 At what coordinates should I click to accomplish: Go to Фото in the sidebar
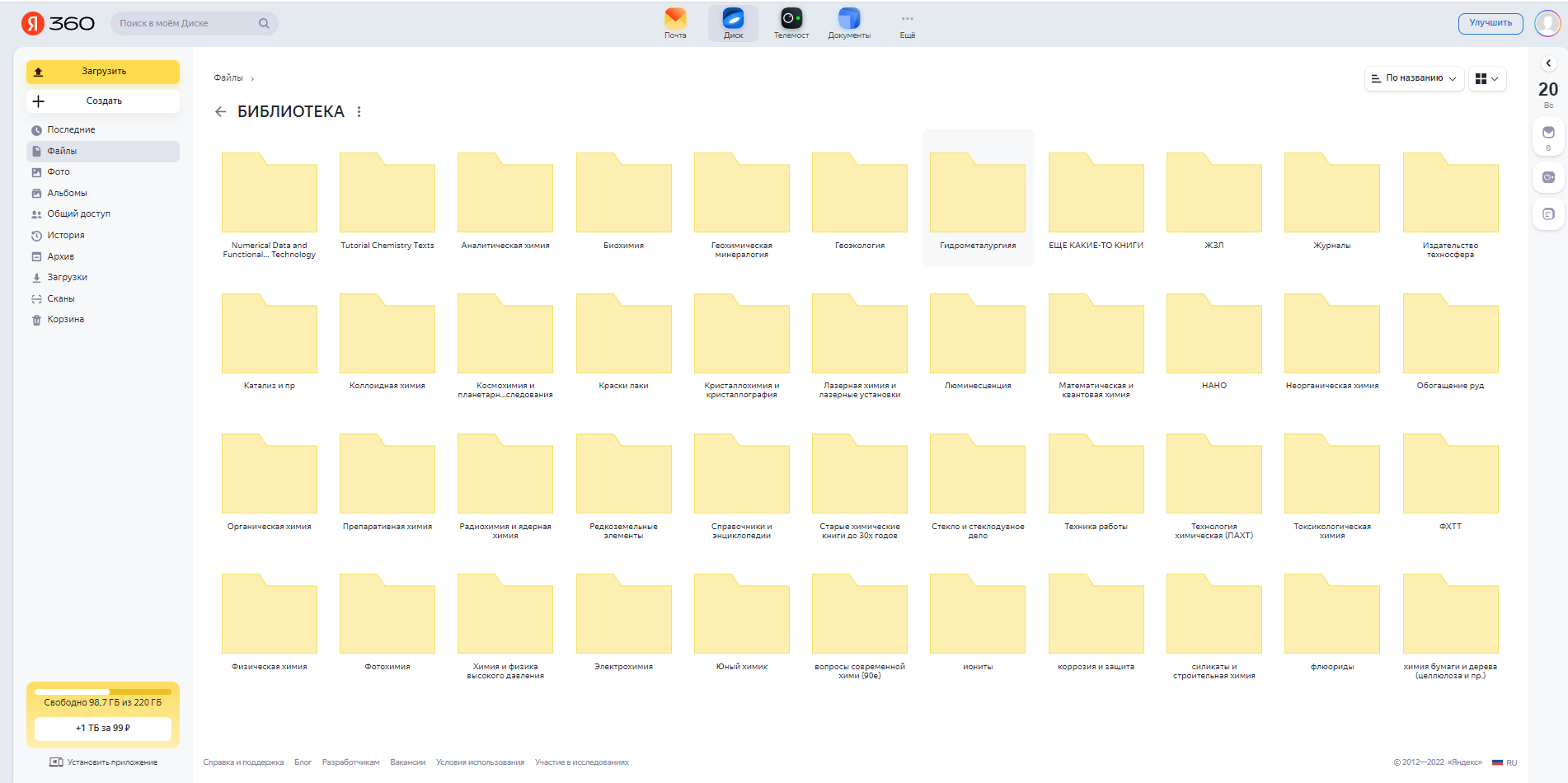[x=103, y=171]
